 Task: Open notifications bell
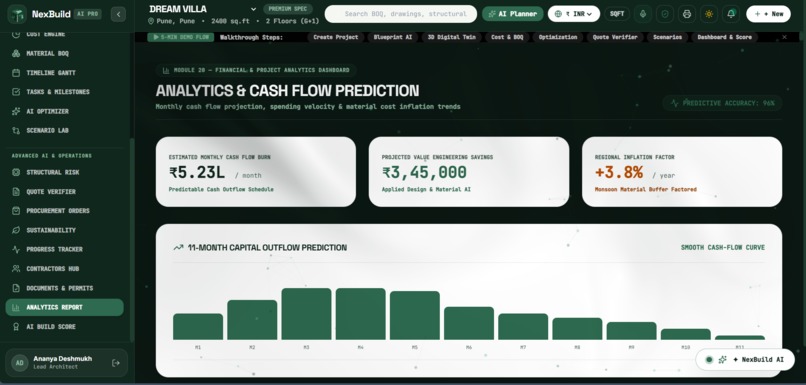[731, 14]
